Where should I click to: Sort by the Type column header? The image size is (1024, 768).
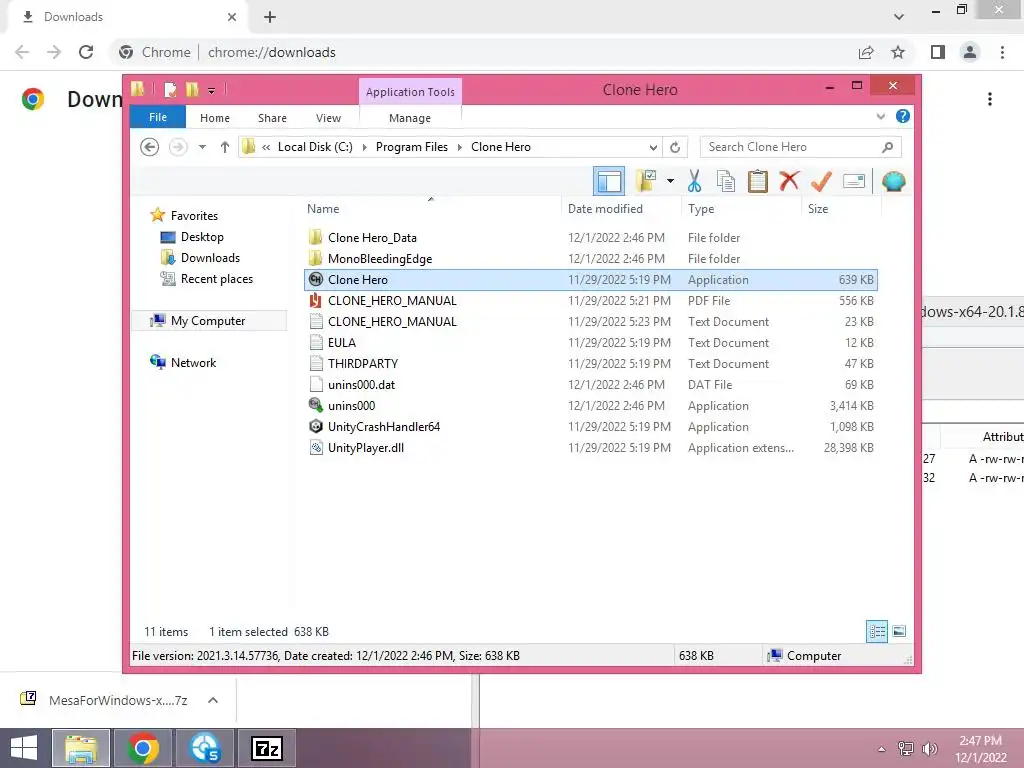pyautogui.click(x=741, y=208)
